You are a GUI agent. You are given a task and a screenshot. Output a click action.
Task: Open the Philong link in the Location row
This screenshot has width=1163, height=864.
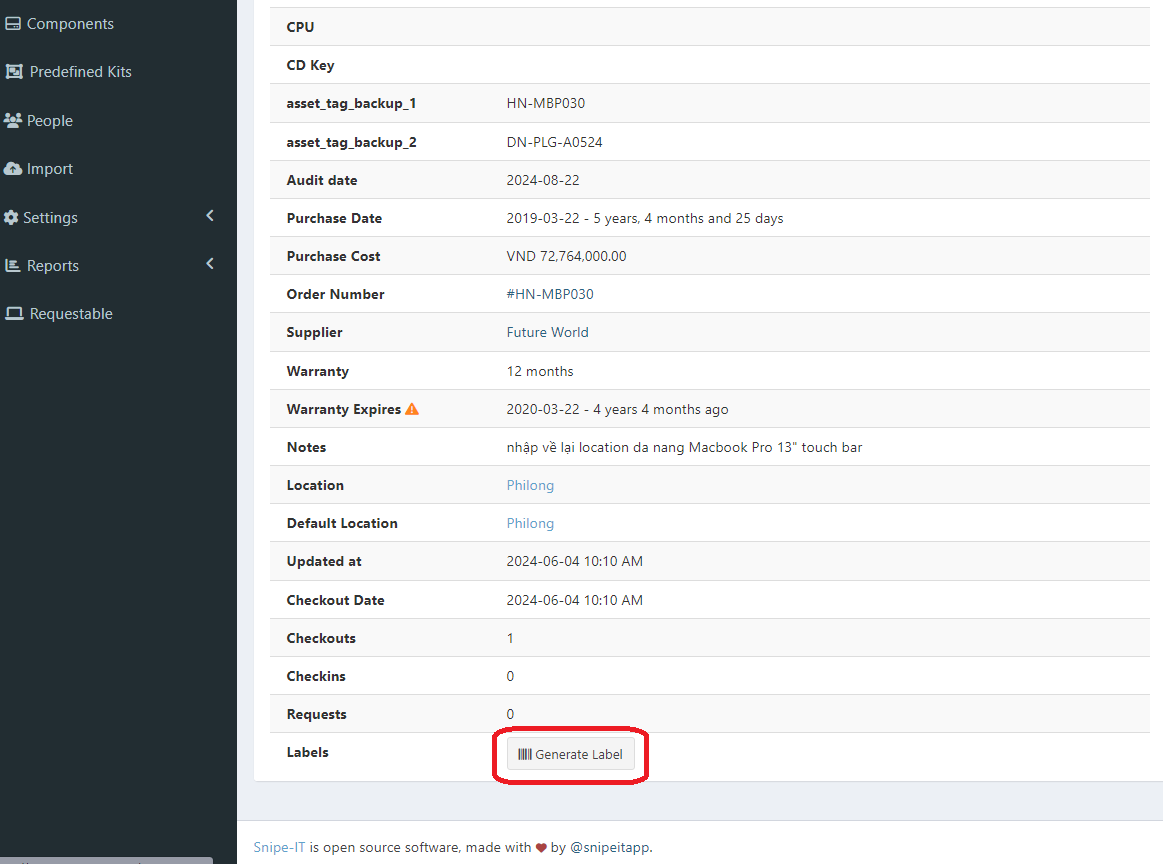pyautogui.click(x=530, y=485)
